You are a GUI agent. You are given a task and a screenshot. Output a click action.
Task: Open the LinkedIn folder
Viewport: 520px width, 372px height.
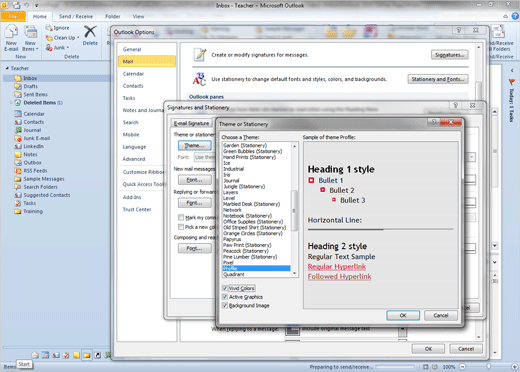tap(33, 146)
